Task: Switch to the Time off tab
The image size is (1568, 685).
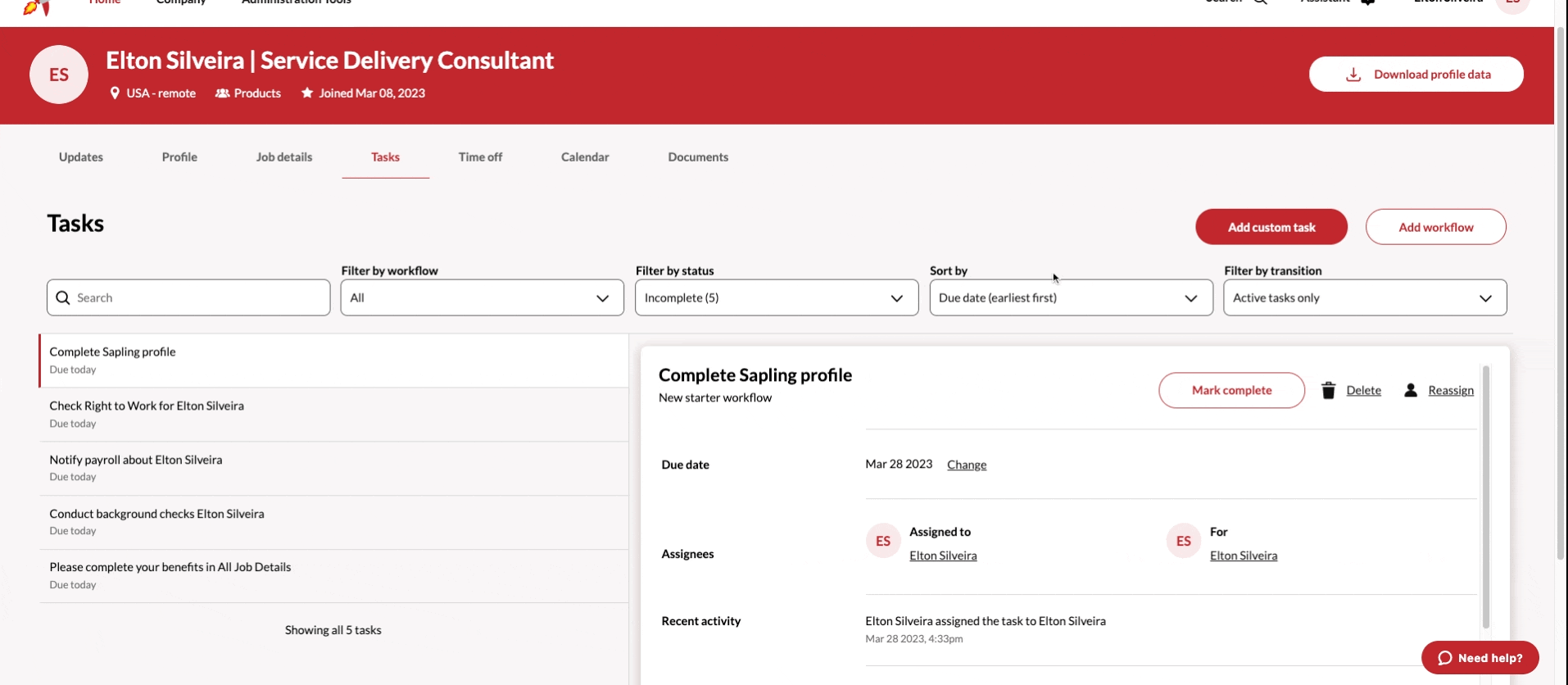Action: point(480,157)
